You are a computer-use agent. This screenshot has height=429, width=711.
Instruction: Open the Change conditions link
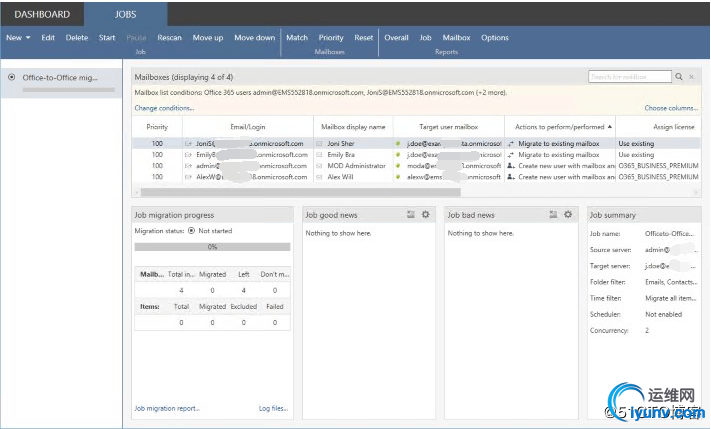click(x=164, y=108)
